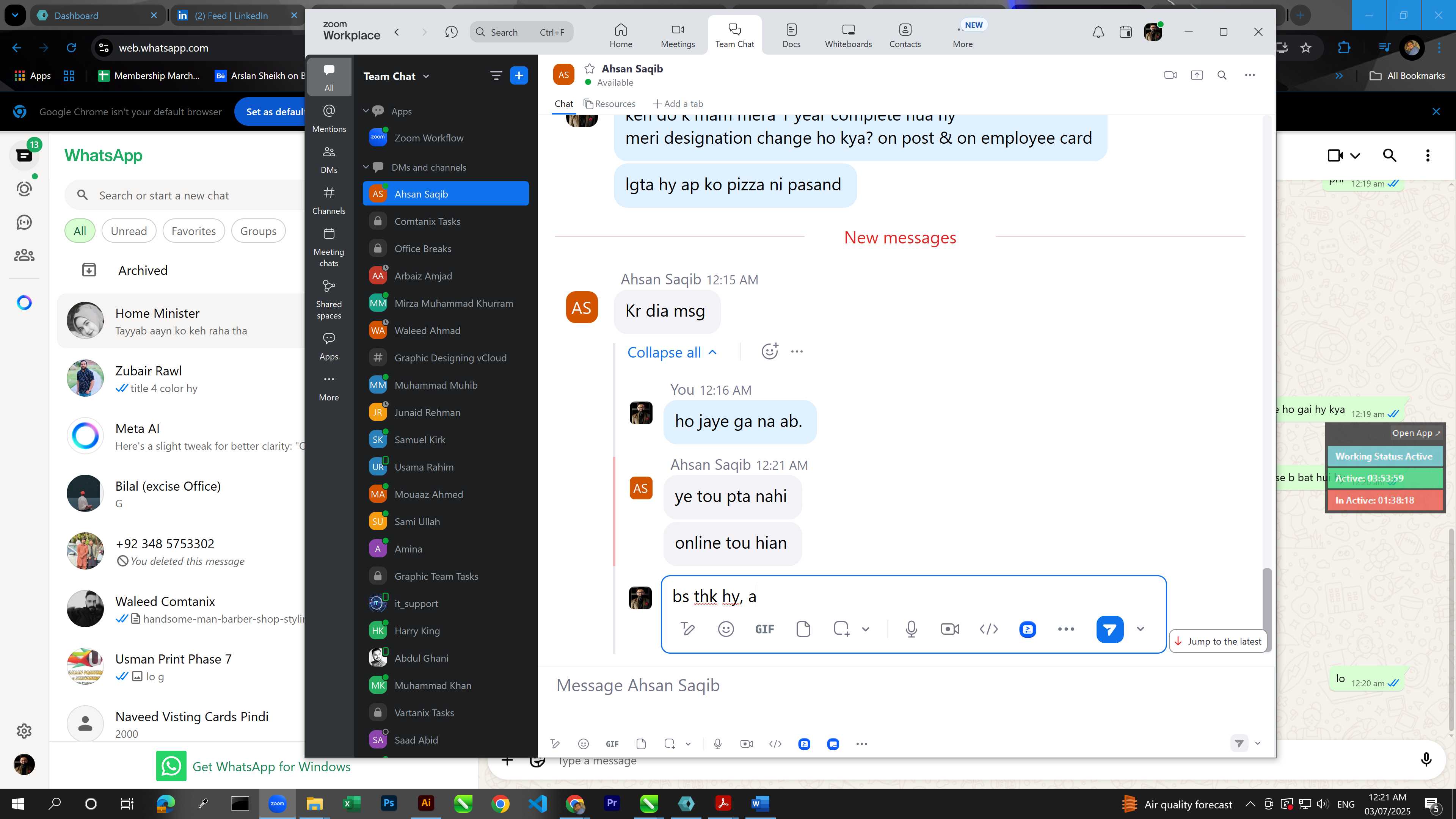The height and width of the screenshot is (819, 1456).
Task: Open DMs in Zoom sidebar
Action: tap(329, 159)
